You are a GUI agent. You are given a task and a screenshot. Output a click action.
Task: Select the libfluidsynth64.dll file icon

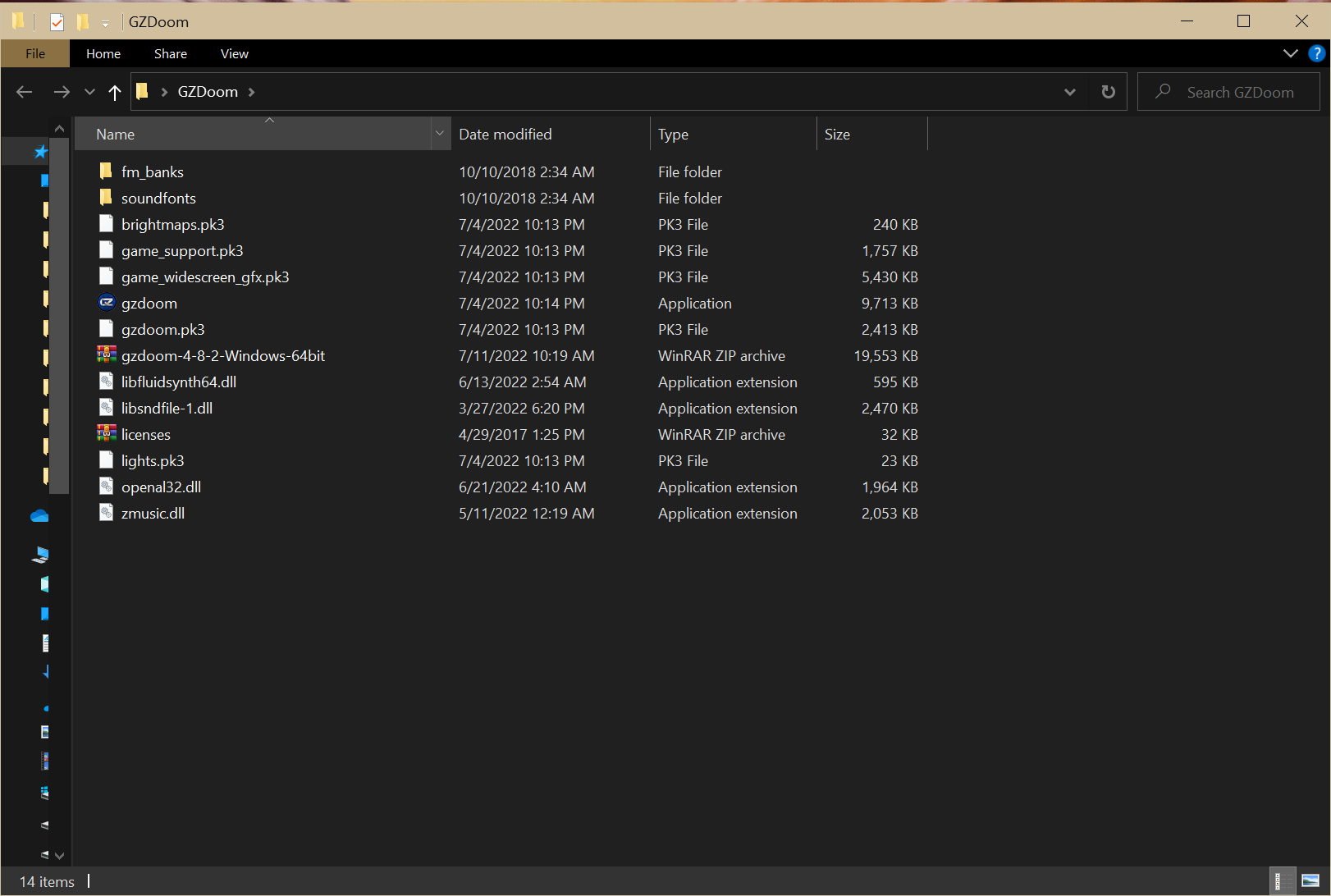pos(106,382)
